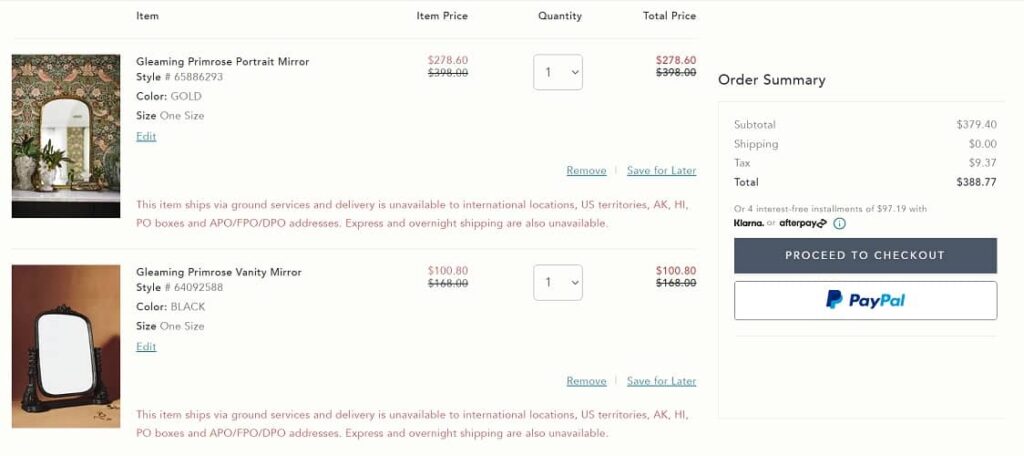The height and width of the screenshot is (456, 1024).
Task: Open quantity dropdown for Portrait Mirror
Action: point(558,72)
